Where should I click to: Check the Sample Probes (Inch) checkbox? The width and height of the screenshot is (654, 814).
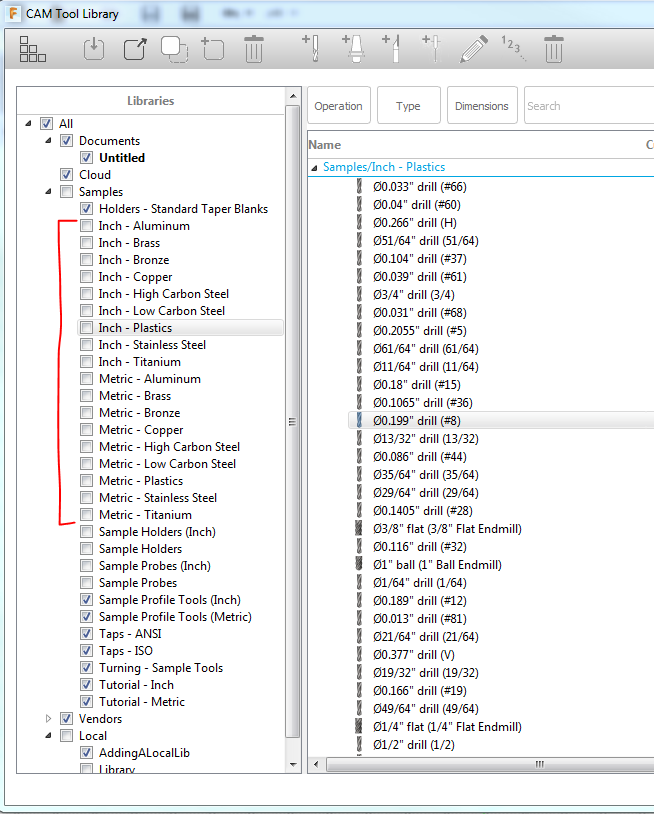pos(87,565)
